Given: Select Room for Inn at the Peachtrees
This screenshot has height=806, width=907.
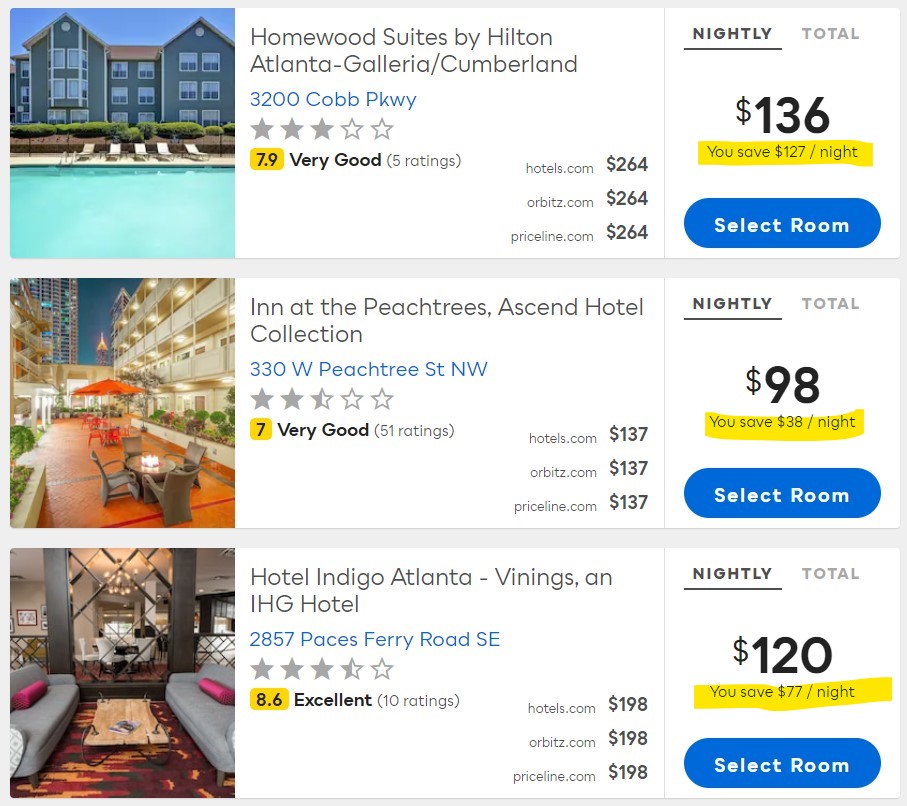Looking at the screenshot, I should [x=782, y=494].
